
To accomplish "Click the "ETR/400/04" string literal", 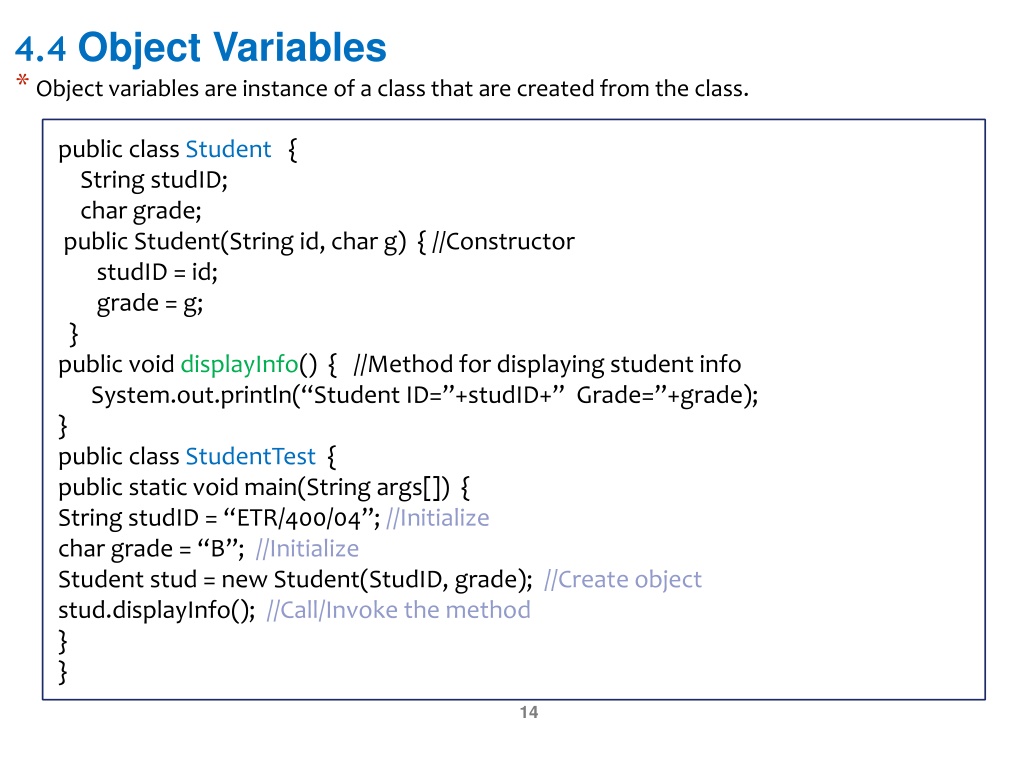I will (x=298, y=518).
